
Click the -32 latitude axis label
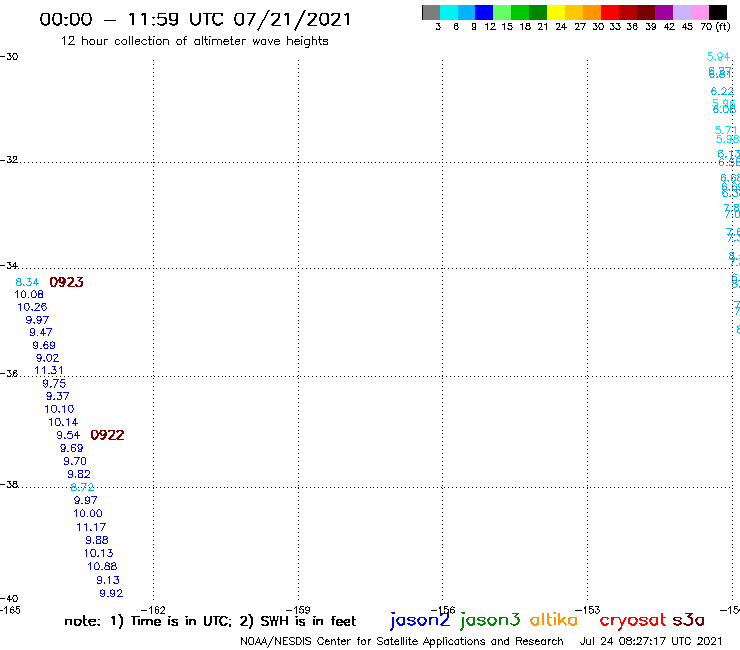click(9, 160)
